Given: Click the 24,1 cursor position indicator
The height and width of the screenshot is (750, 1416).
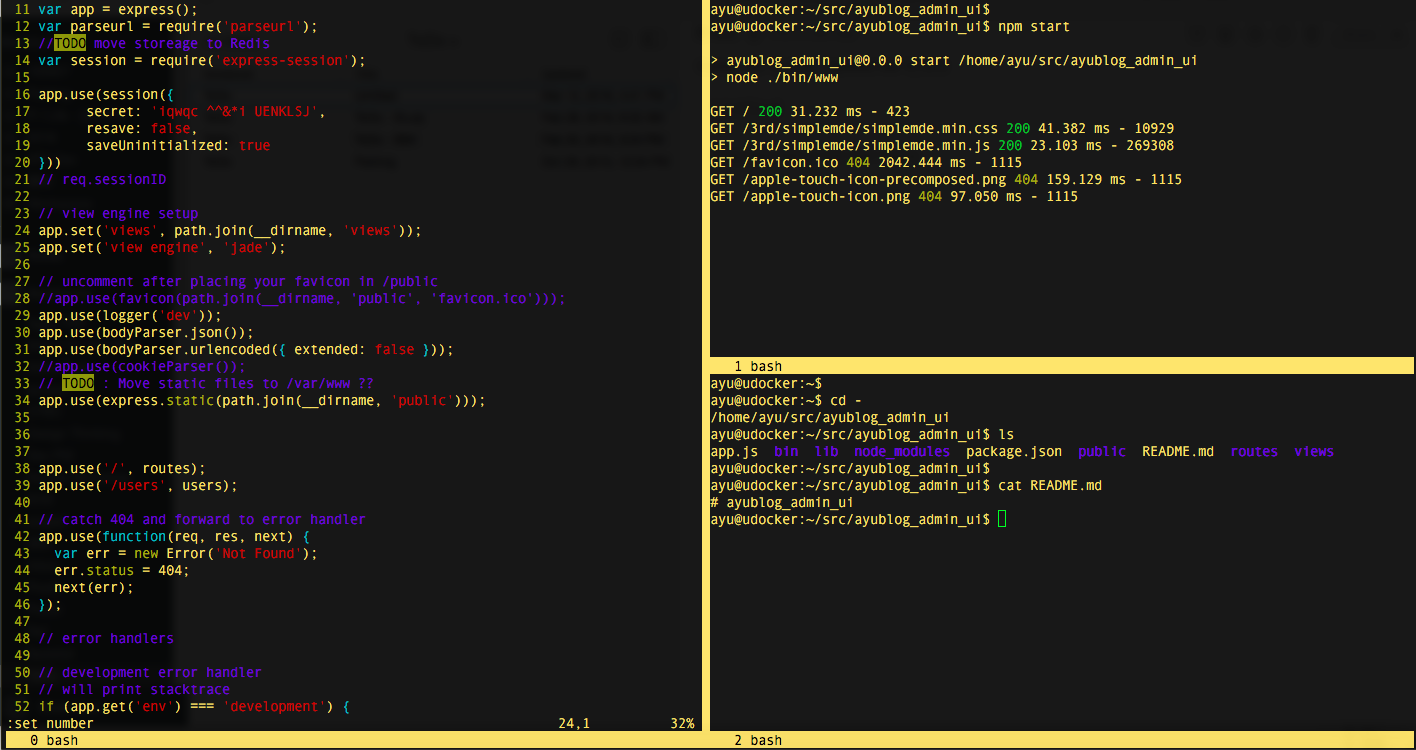Looking at the screenshot, I should 572,723.
